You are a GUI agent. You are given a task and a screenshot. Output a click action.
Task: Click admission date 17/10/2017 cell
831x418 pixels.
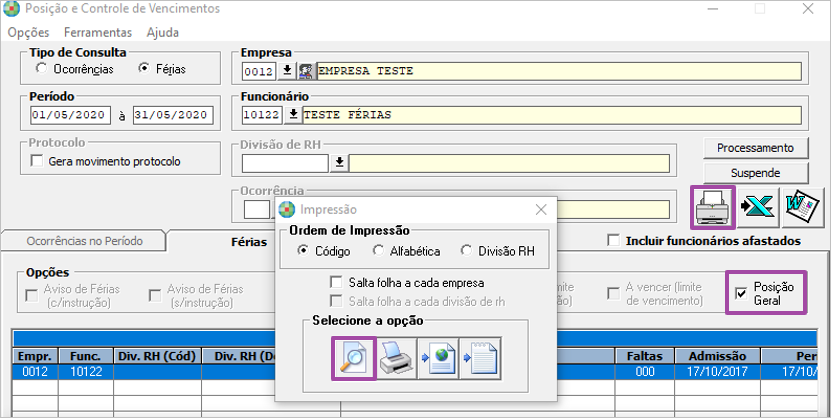[x=717, y=372]
